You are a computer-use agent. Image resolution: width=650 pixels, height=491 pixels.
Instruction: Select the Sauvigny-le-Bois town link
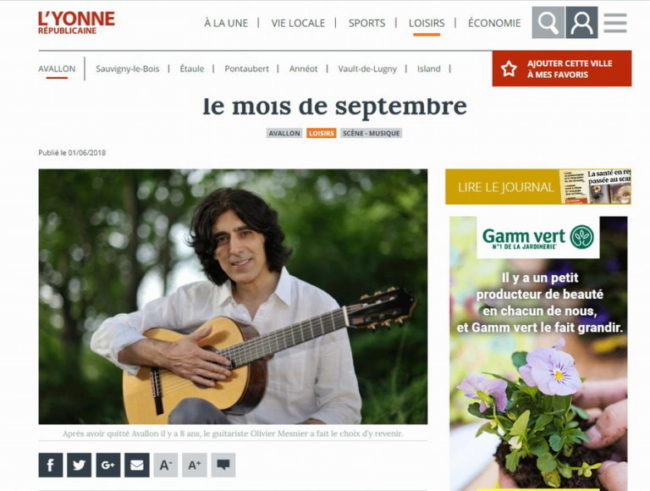[x=127, y=69]
